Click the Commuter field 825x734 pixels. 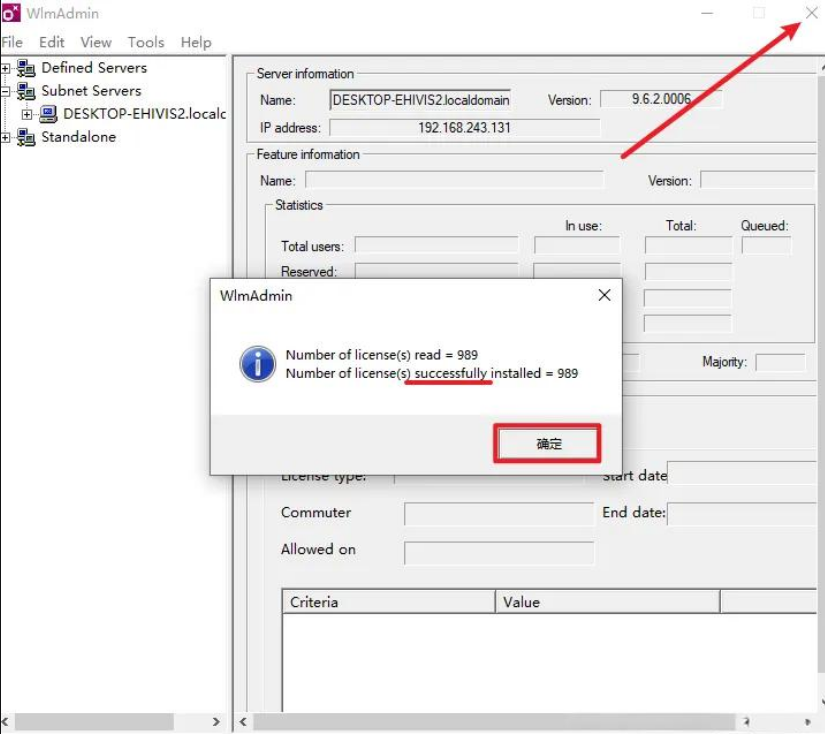499,514
